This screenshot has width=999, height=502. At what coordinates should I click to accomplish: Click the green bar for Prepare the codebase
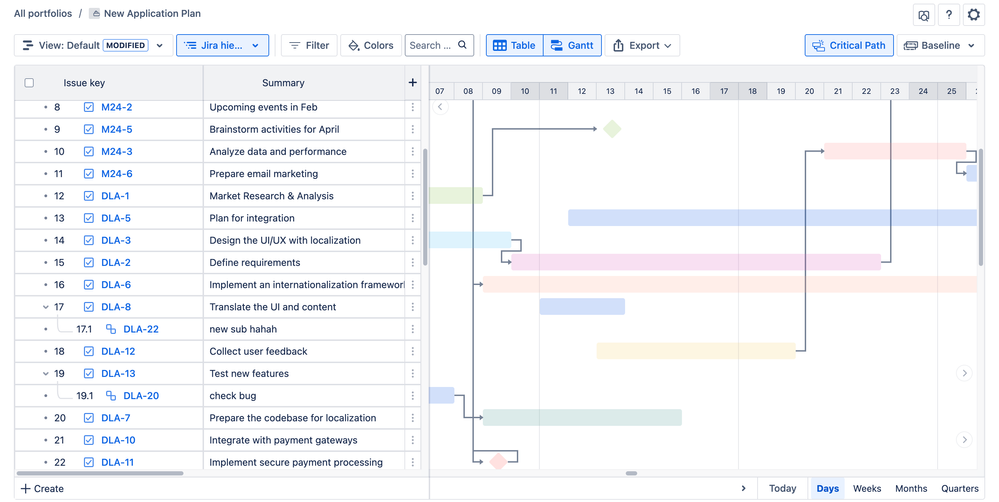point(582,417)
